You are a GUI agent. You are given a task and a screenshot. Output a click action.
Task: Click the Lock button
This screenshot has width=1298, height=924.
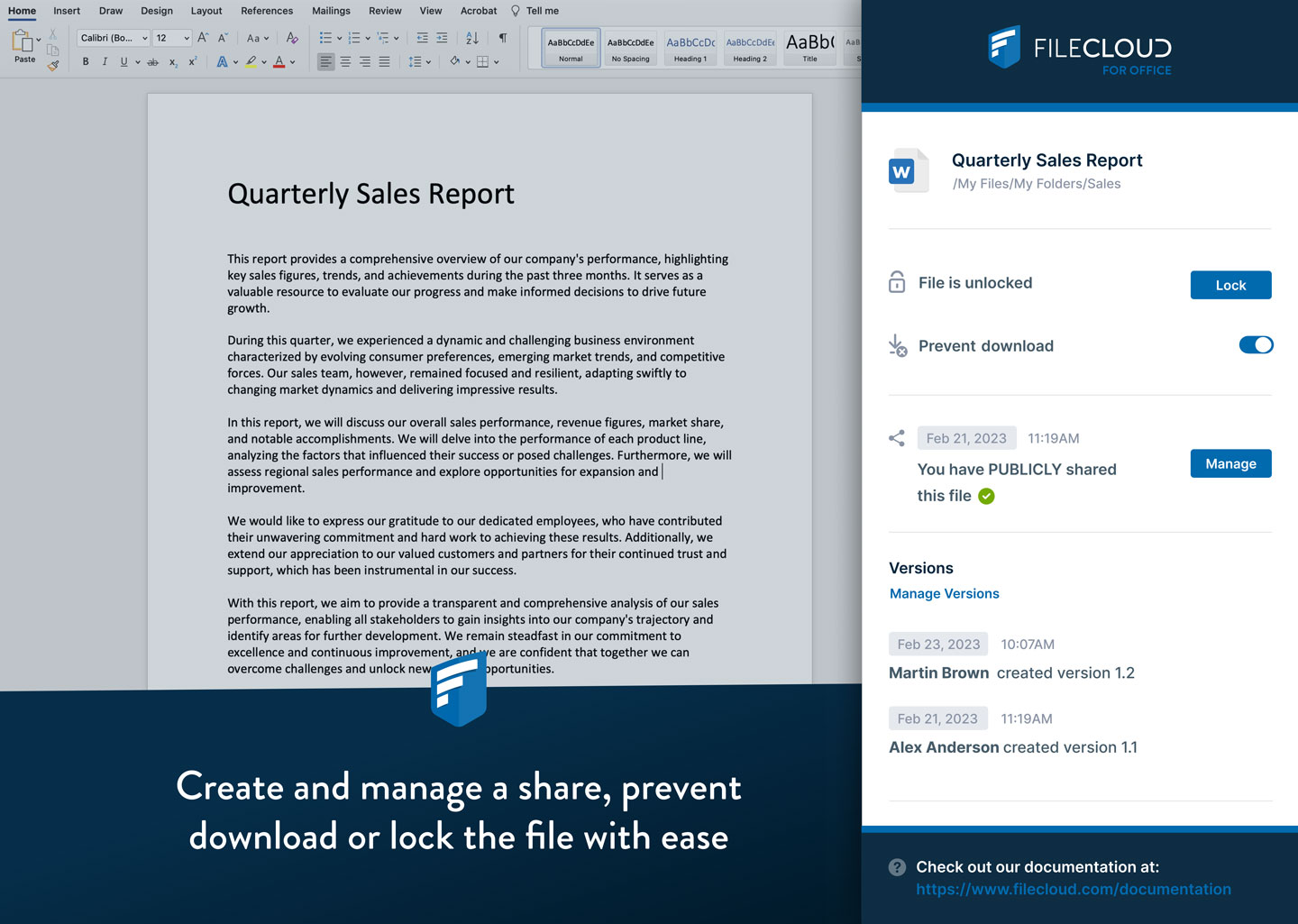point(1230,284)
